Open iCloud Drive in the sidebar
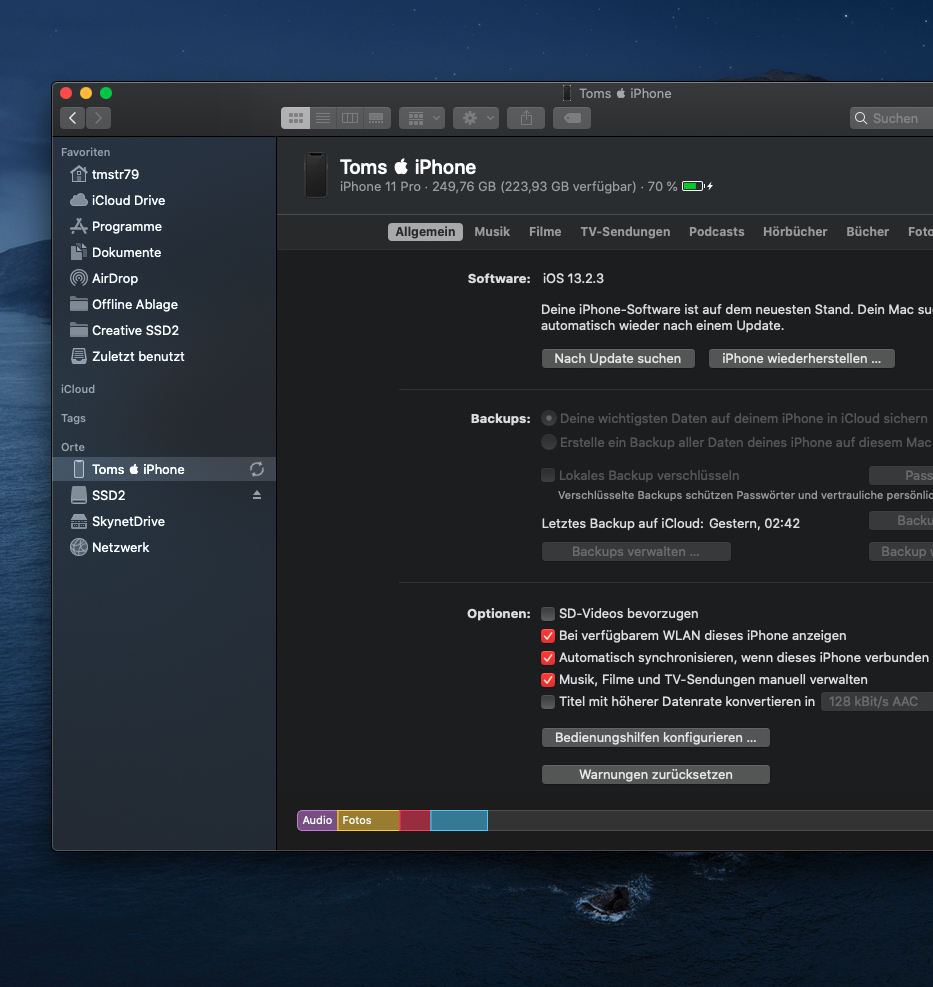 pyautogui.click(x=164, y=200)
